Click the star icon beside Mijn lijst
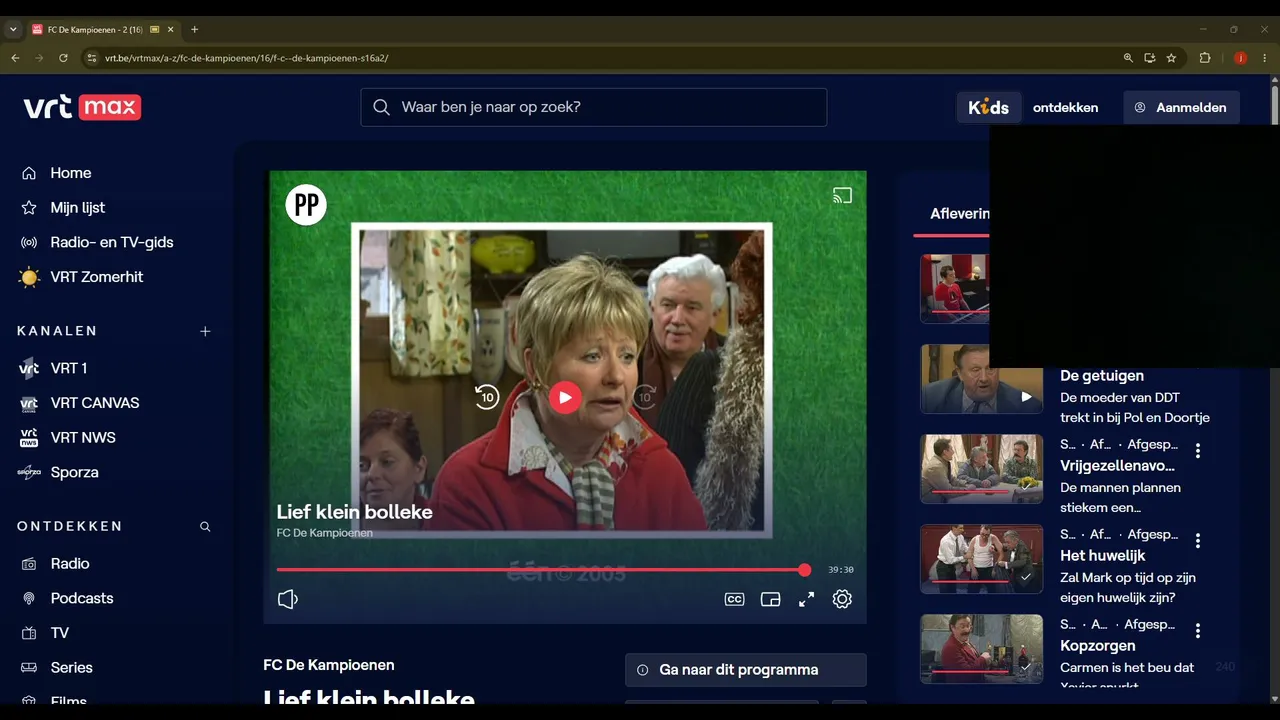Viewport: 1280px width, 720px height. click(x=29, y=208)
